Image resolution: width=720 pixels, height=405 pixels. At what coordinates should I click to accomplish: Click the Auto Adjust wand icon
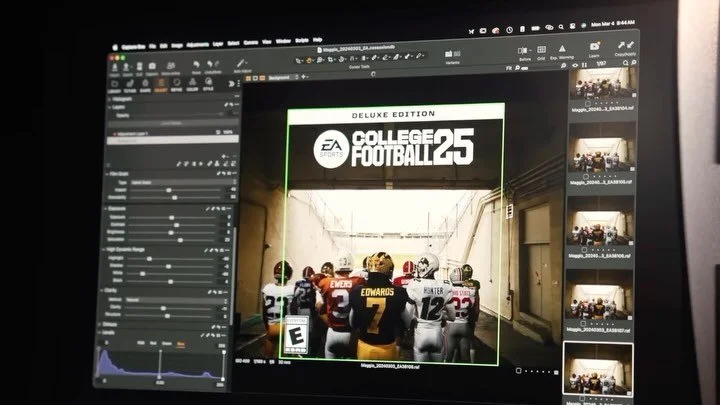(242, 65)
